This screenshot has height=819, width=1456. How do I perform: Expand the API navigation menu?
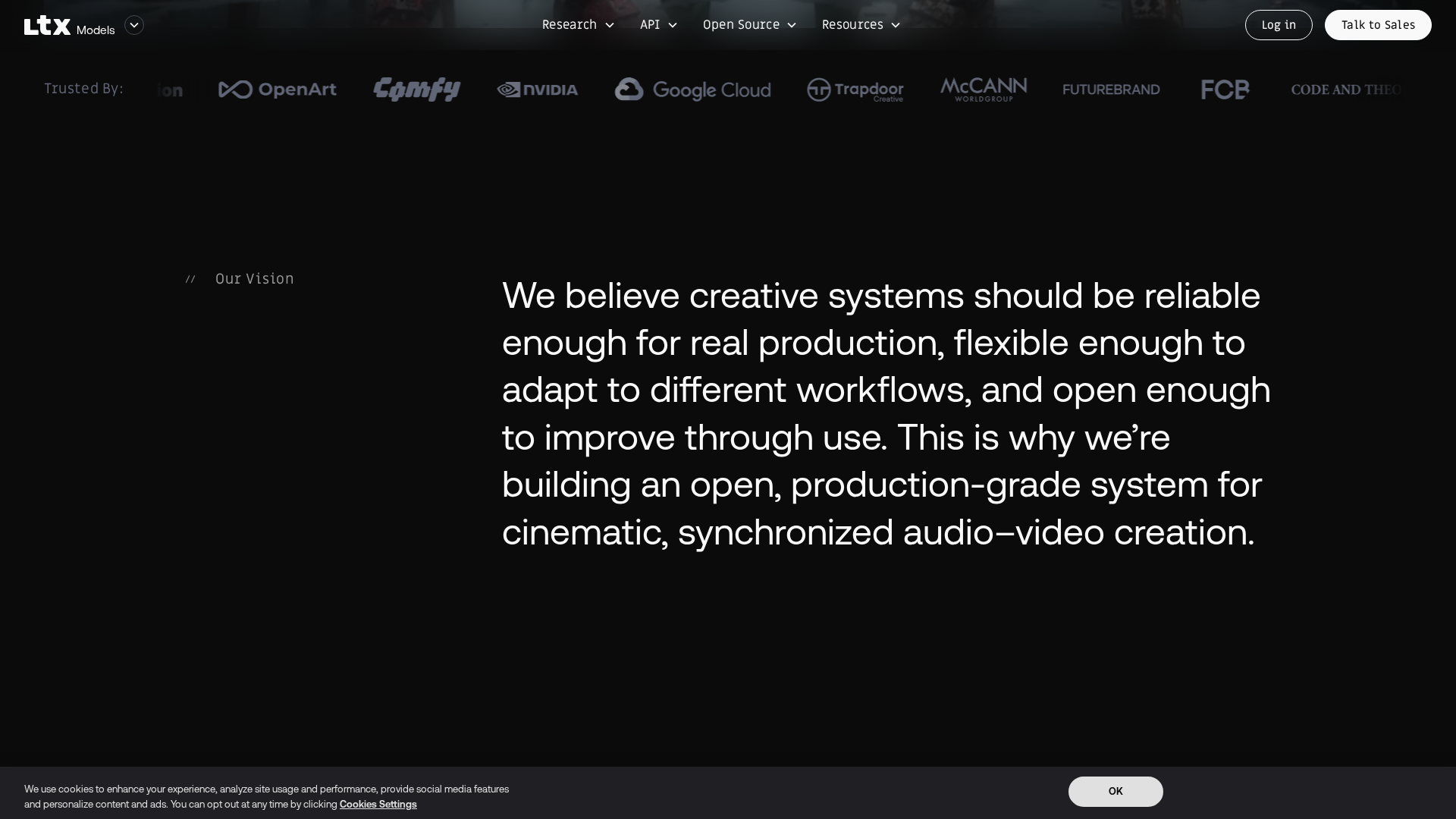(x=658, y=25)
